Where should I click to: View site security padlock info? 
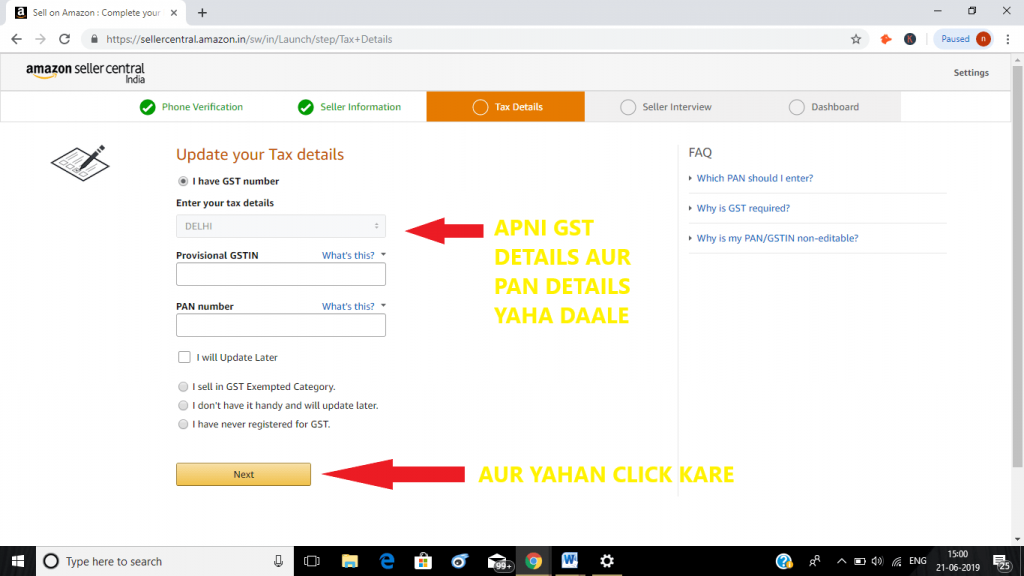point(94,39)
